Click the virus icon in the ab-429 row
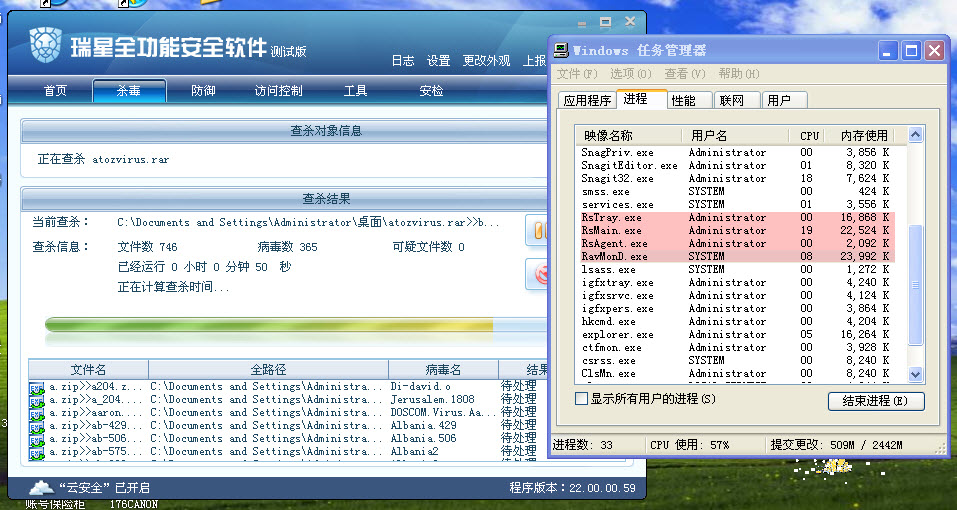 click(37, 426)
